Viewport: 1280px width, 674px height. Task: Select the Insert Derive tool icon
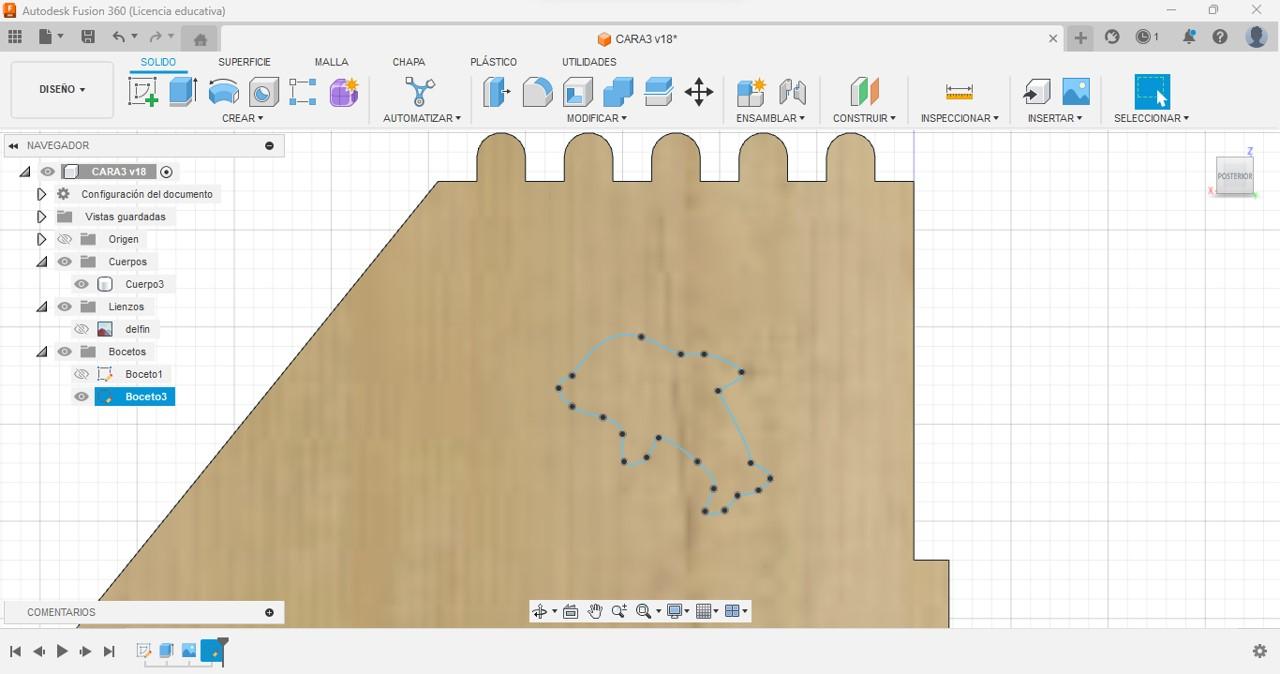[x=1037, y=92]
